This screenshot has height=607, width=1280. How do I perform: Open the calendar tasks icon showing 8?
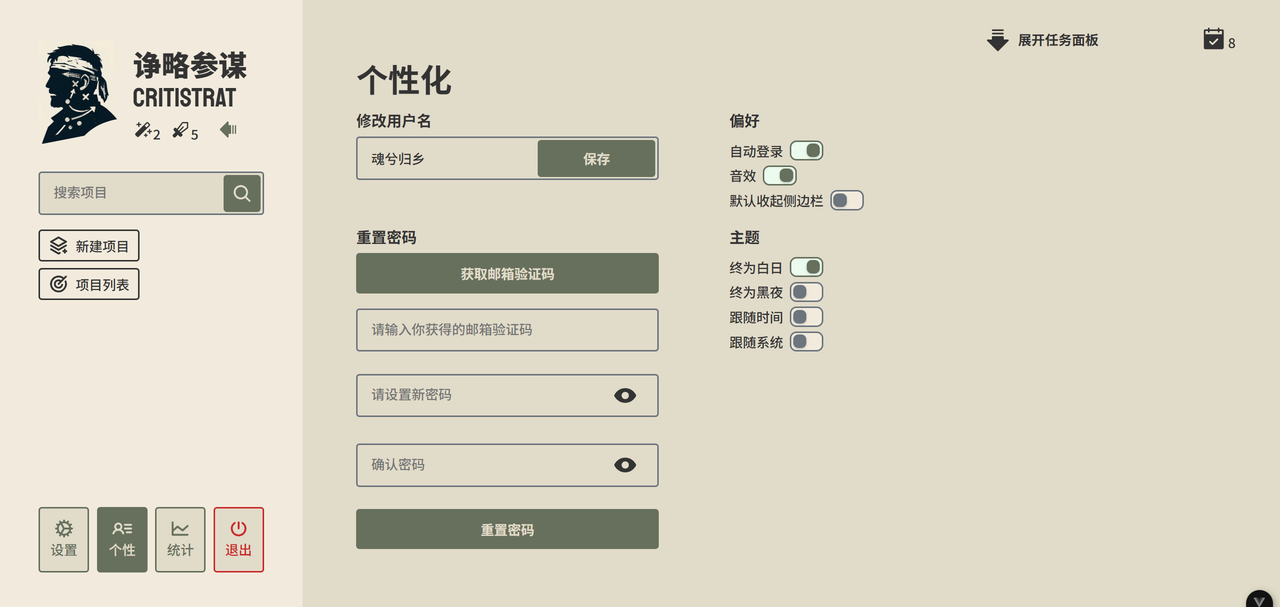pyautogui.click(x=1214, y=40)
